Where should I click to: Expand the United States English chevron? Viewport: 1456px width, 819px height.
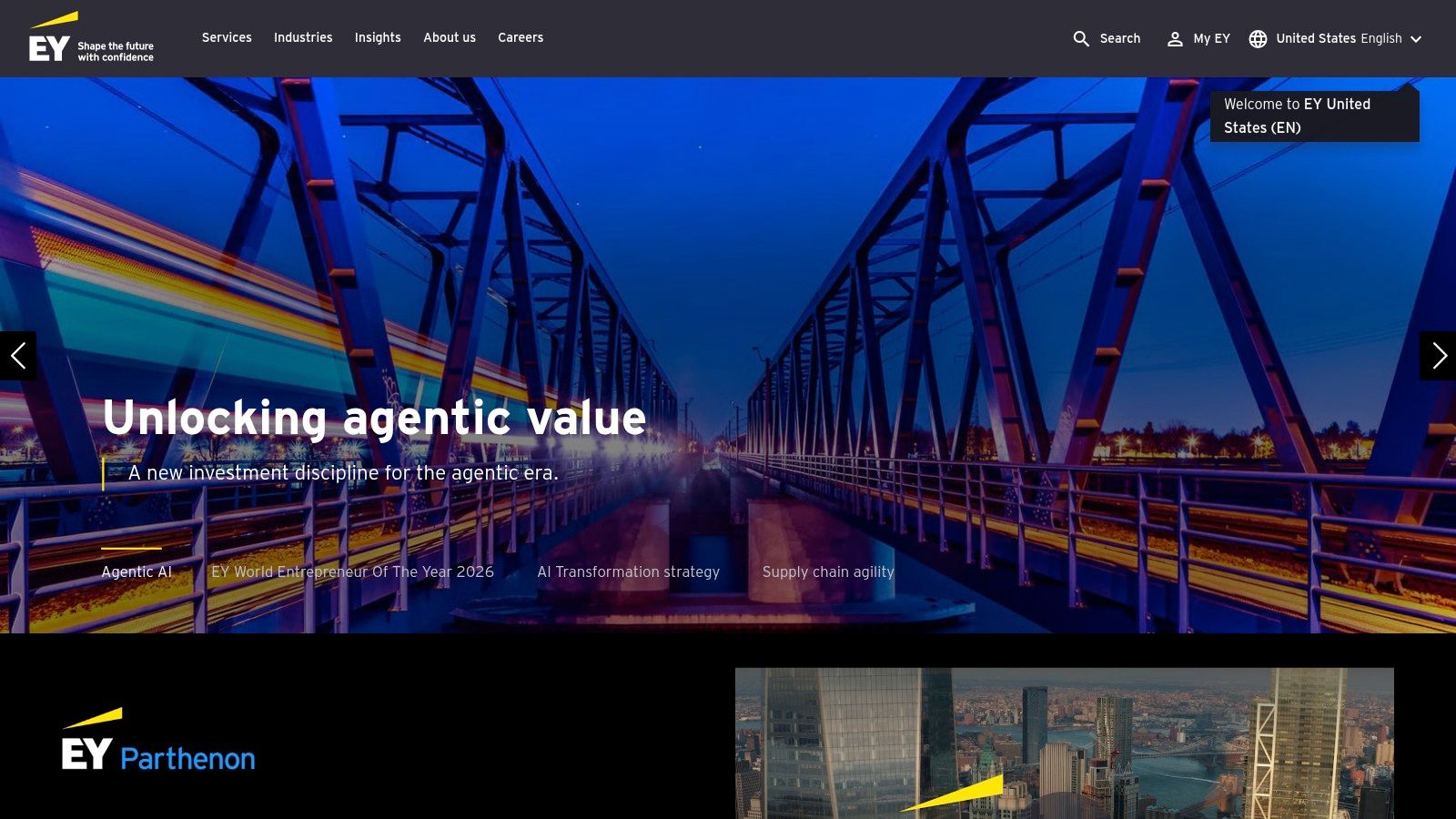point(1415,39)
